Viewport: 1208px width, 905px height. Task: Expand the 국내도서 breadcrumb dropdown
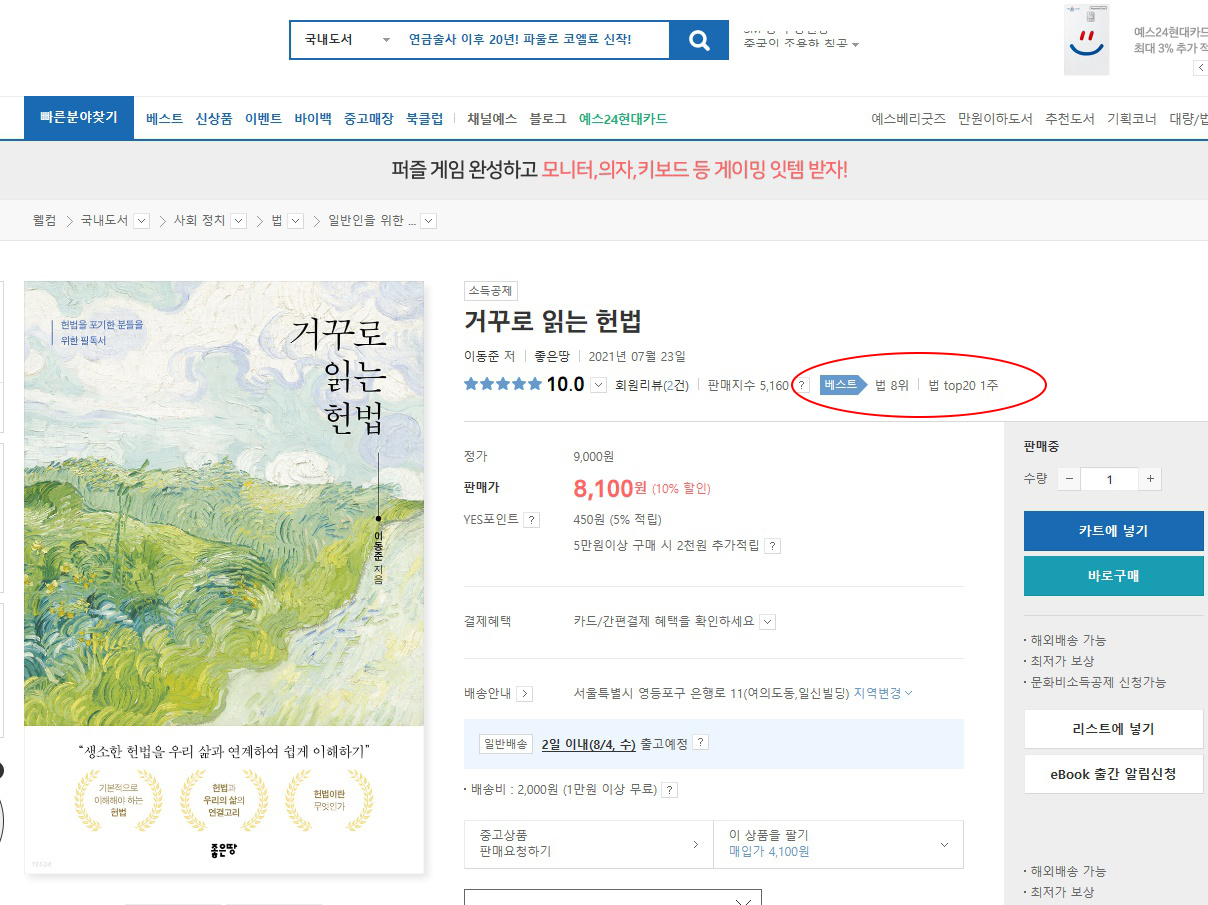click(141, 221)
